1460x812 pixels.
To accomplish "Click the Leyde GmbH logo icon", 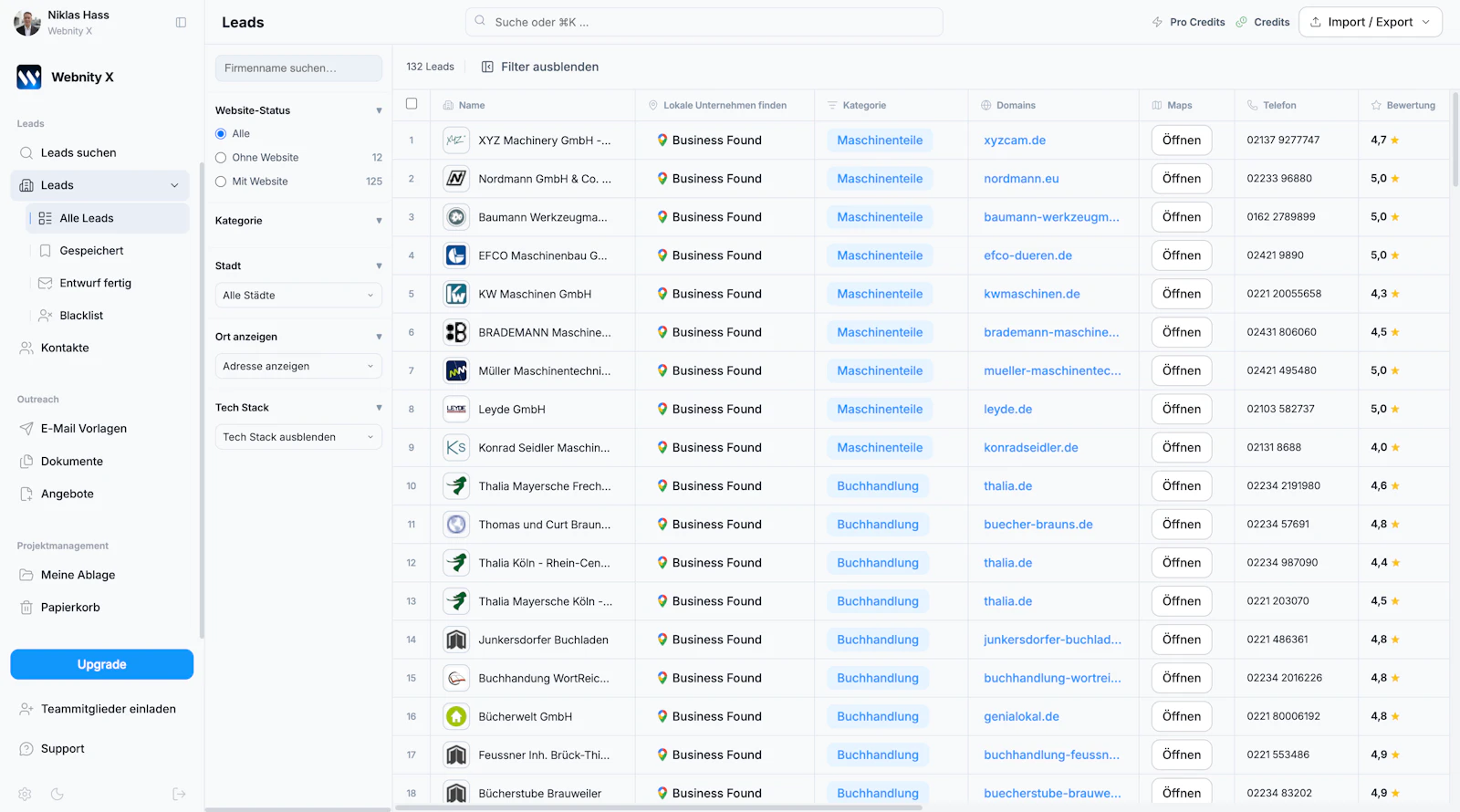I will point(456,410).
